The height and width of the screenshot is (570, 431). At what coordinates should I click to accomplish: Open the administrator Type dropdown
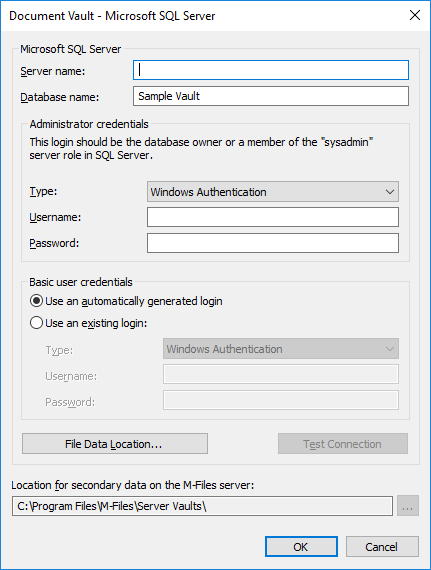point(273,192)
